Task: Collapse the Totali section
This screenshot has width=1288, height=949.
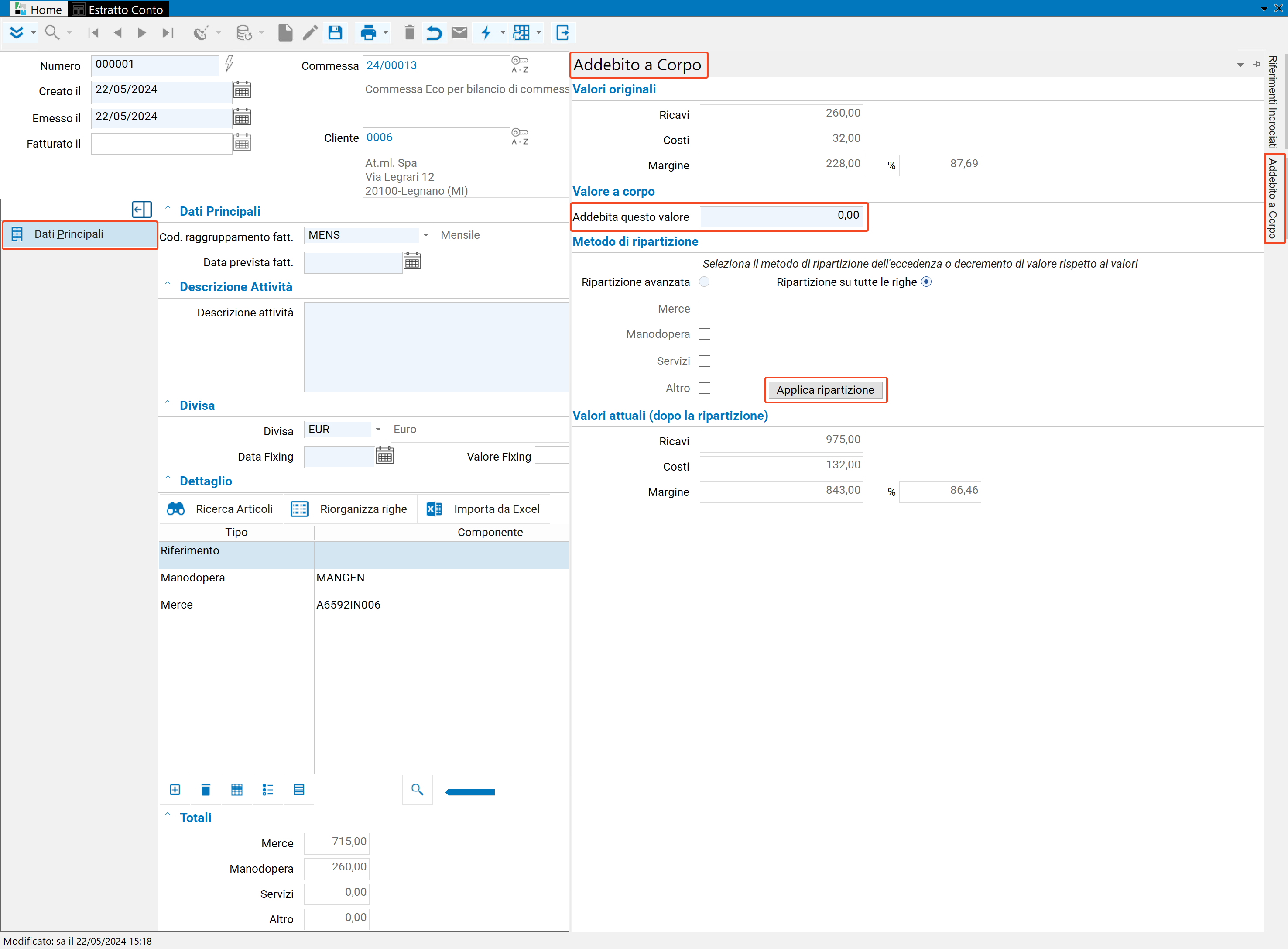Action: point(168,815)
